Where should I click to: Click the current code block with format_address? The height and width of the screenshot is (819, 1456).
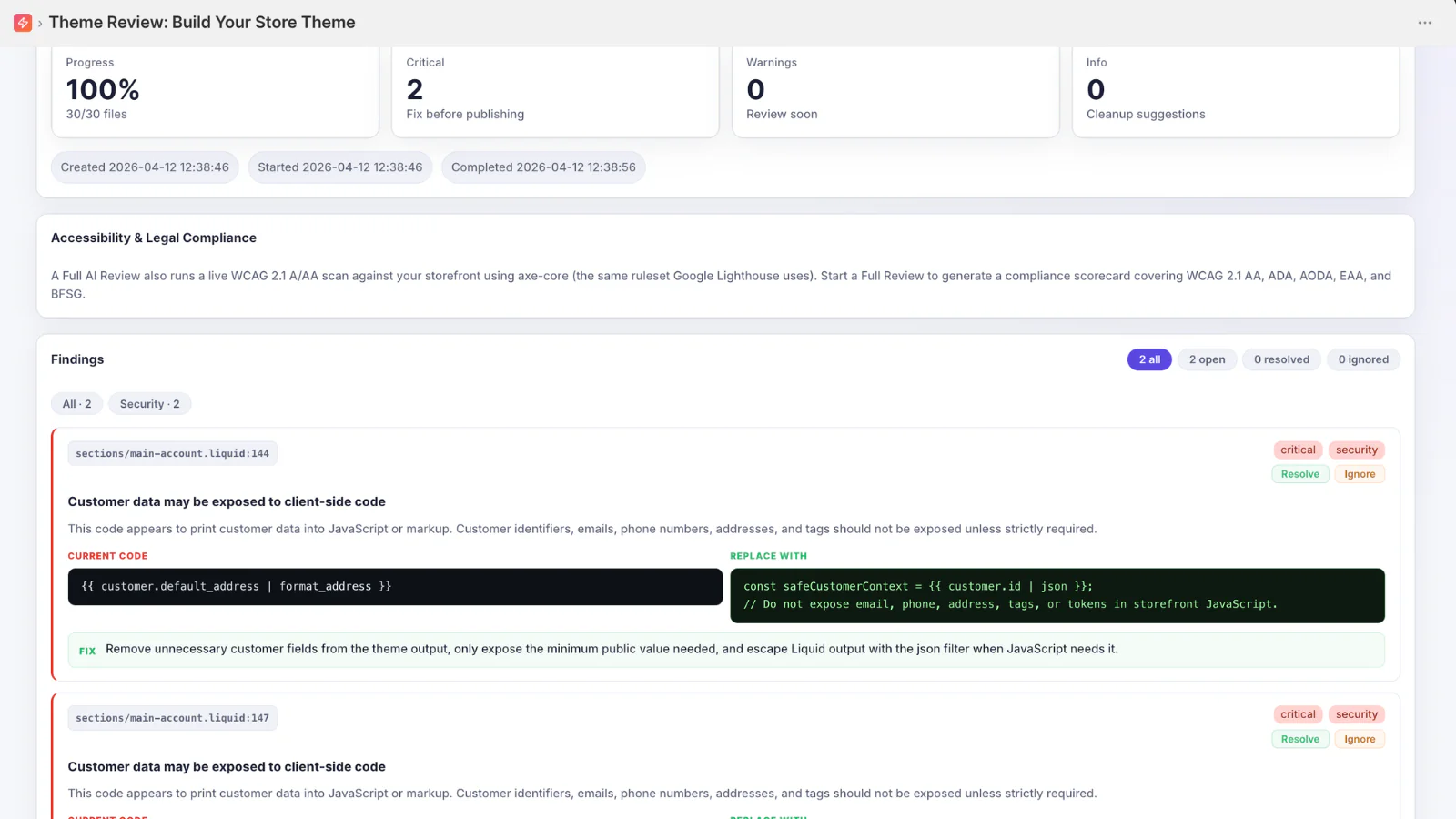395,587
